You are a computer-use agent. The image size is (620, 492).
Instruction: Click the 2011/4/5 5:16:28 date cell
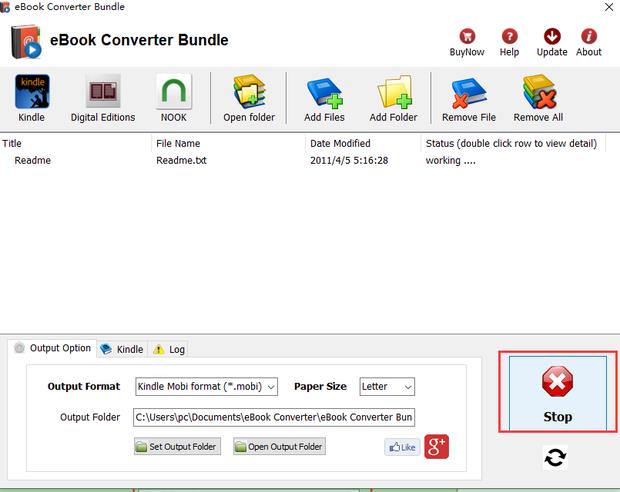[x=349, y=161]
